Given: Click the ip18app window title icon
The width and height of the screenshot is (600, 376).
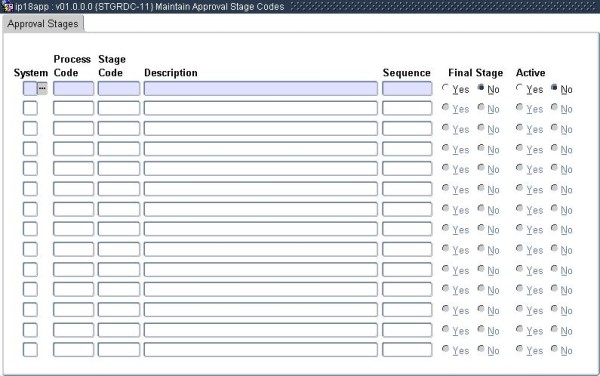Looking at the screenshot, I should pos(8,7).
